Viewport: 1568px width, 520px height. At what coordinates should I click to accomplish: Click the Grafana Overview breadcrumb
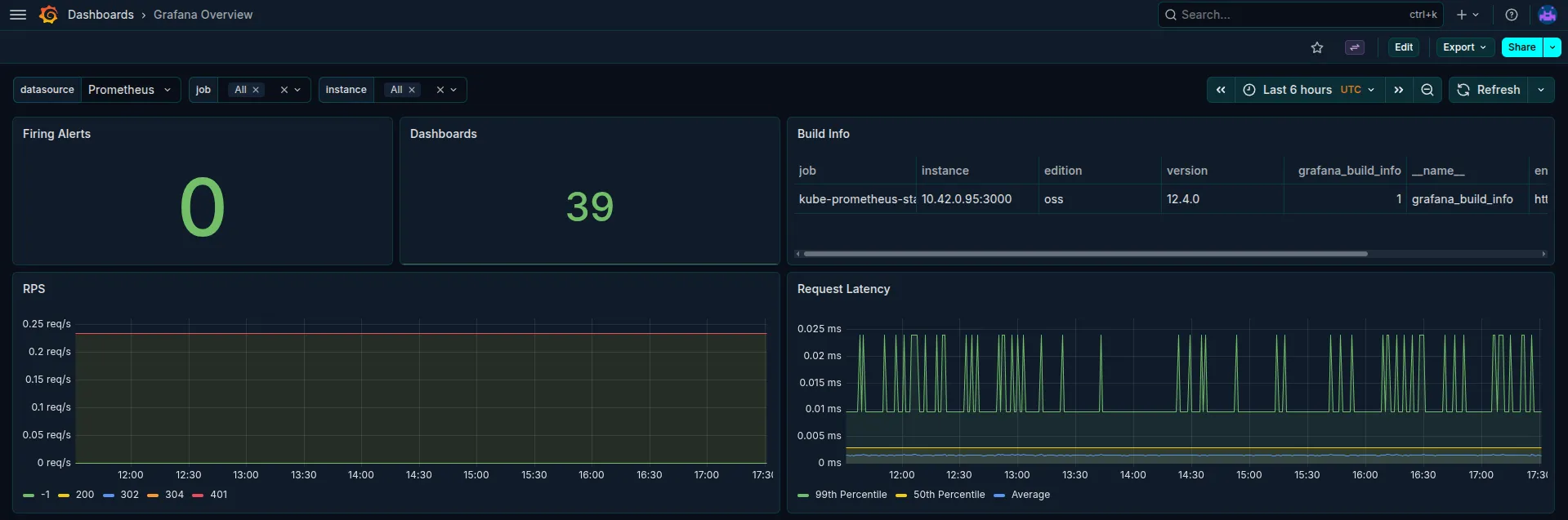203,15
